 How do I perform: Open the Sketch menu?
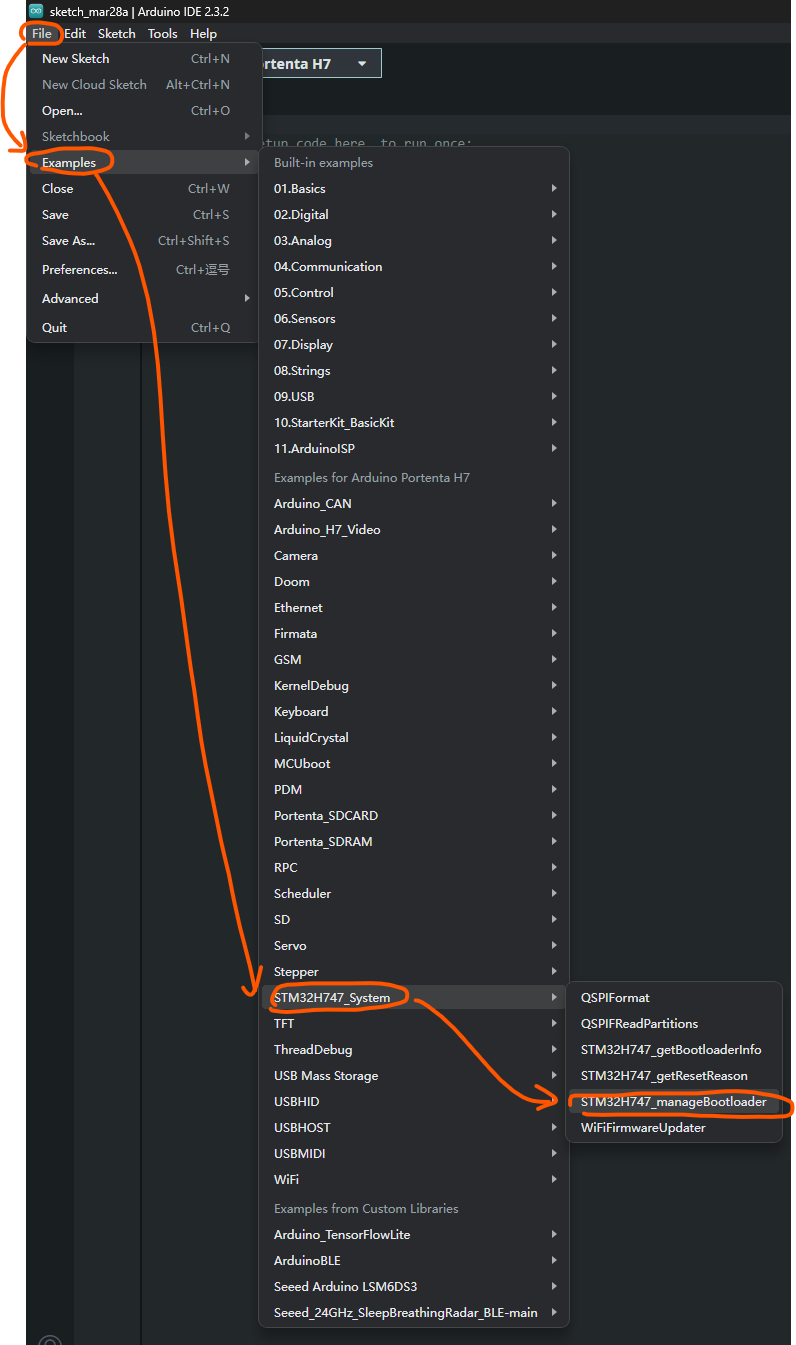tap(116, 33)
